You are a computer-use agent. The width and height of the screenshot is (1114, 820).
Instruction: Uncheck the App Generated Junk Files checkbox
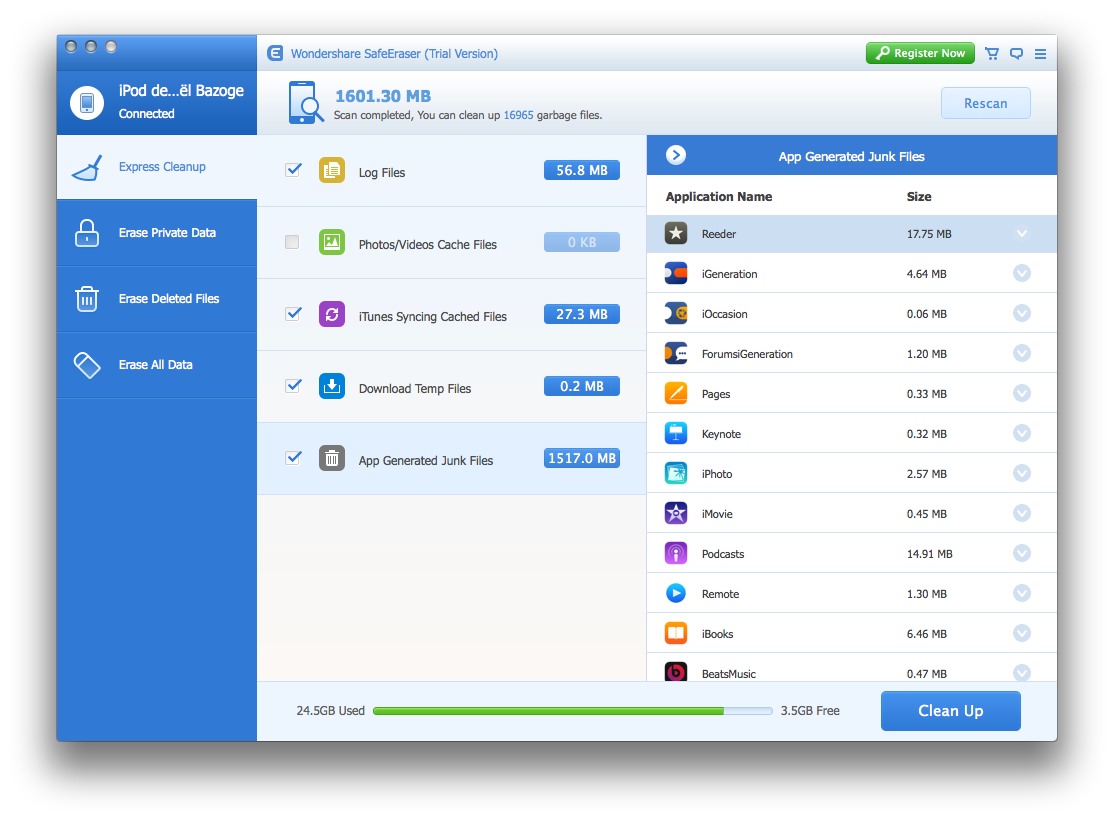click(293, 458)
